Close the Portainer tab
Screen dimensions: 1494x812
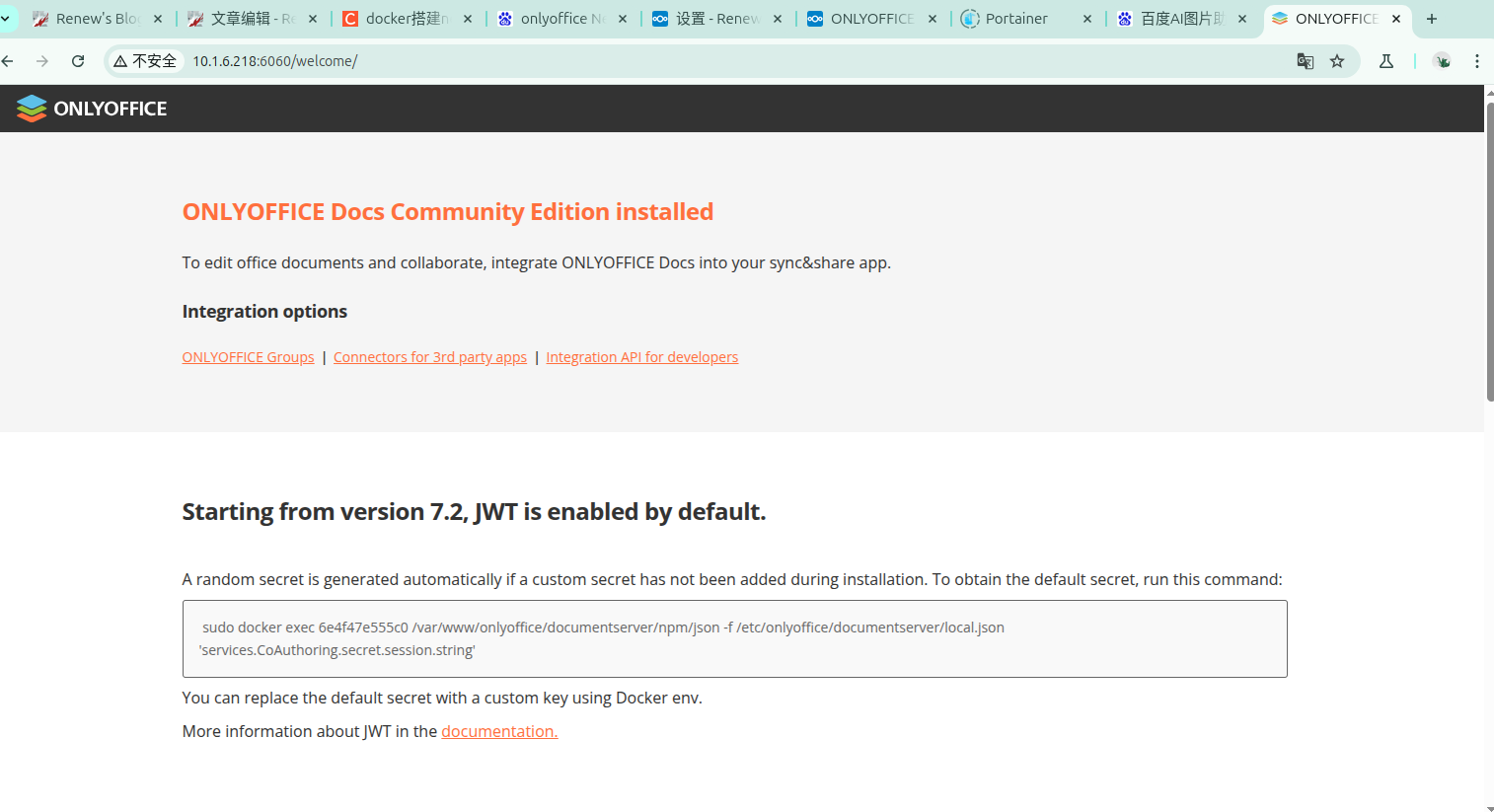point(1087,19)
